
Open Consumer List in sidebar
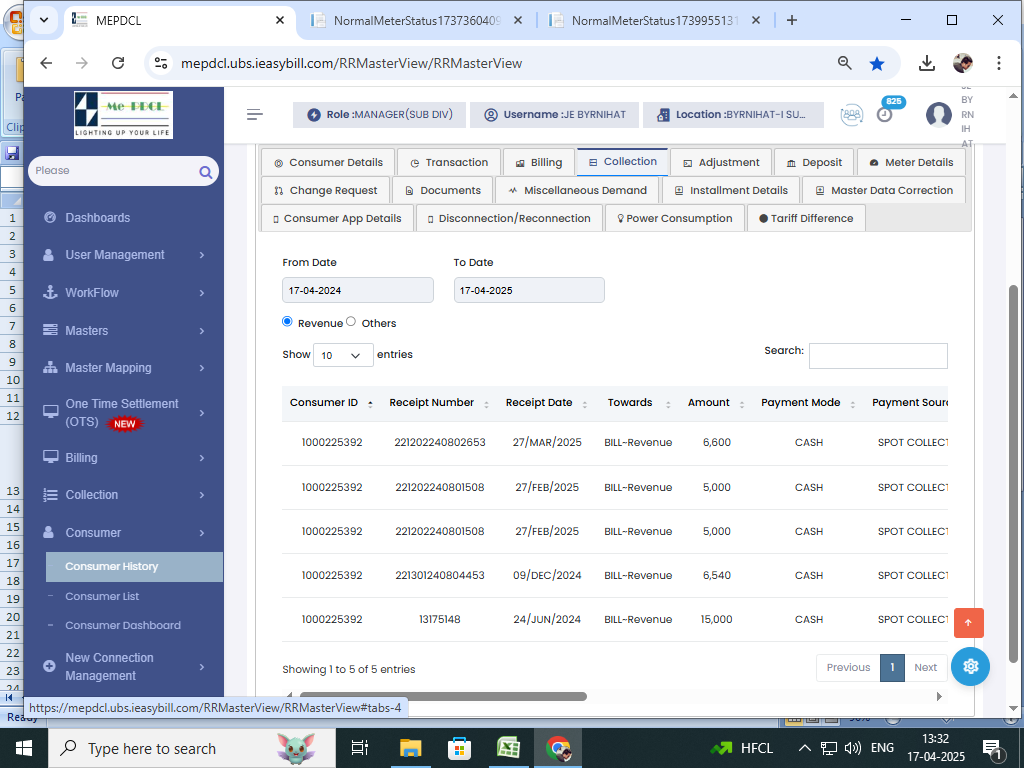[102, 596]
